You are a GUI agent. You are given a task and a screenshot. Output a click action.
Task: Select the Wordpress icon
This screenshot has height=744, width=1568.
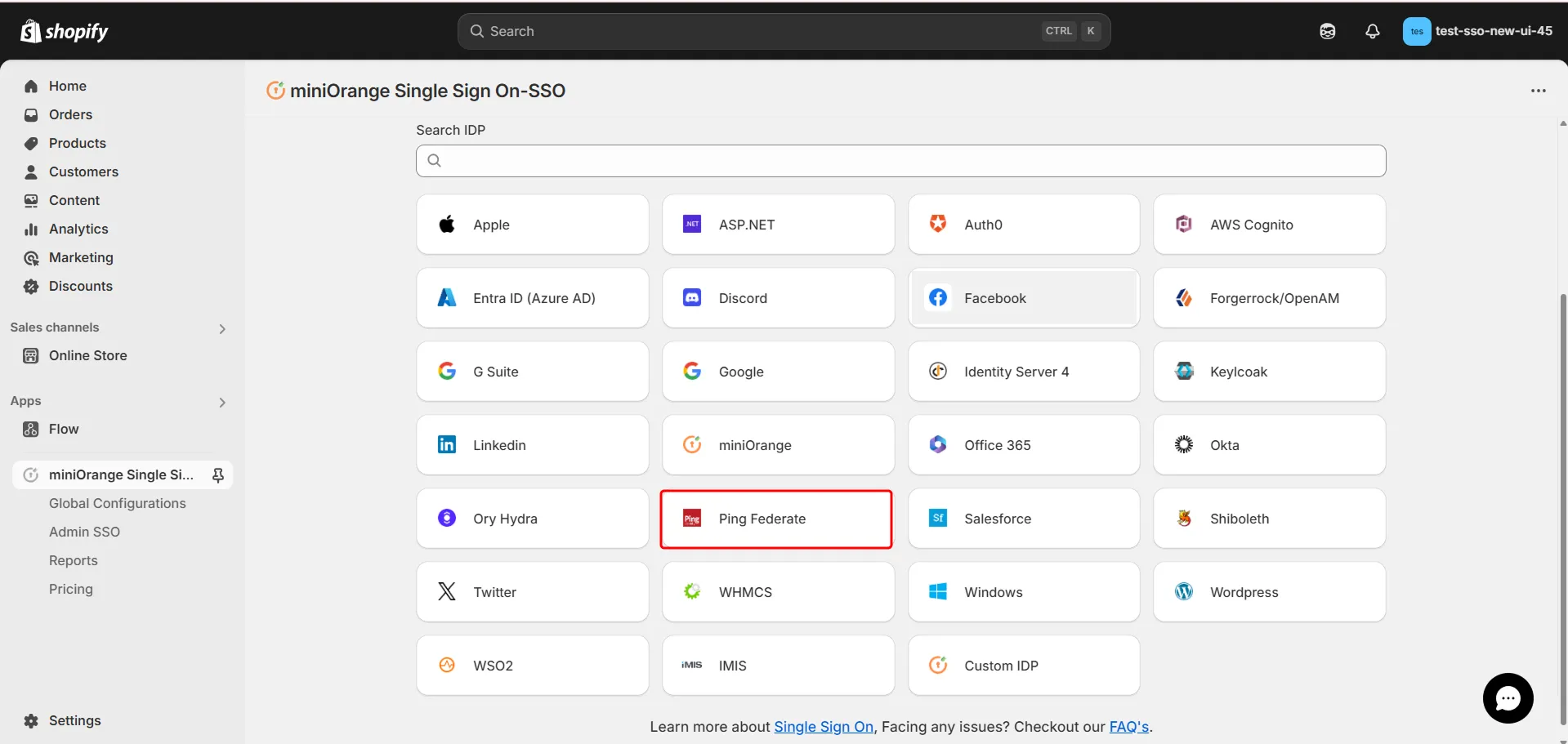1184,591
